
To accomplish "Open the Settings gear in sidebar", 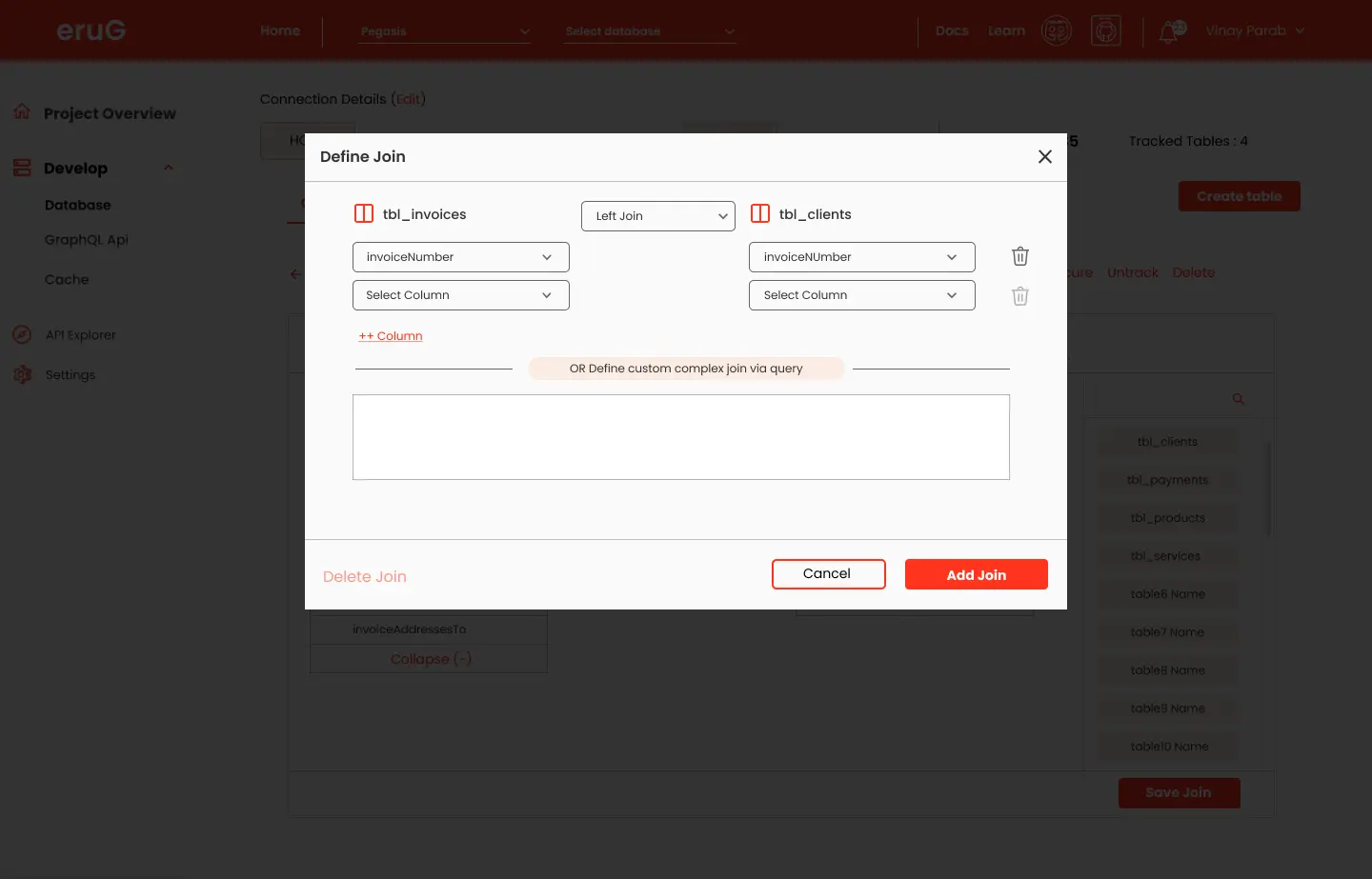I will pyautogui.click(x=22, y=375).
